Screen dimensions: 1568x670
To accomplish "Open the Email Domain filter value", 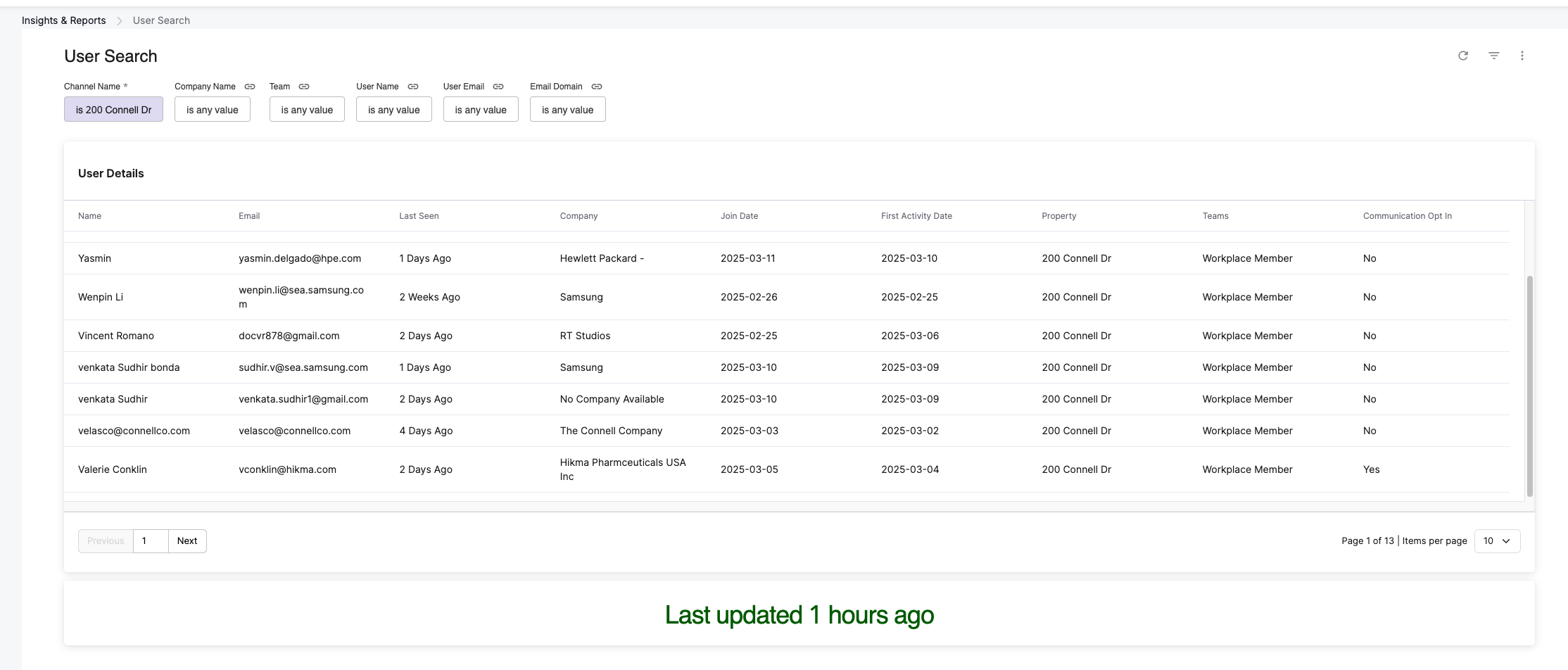I will [x=568, y=109].
